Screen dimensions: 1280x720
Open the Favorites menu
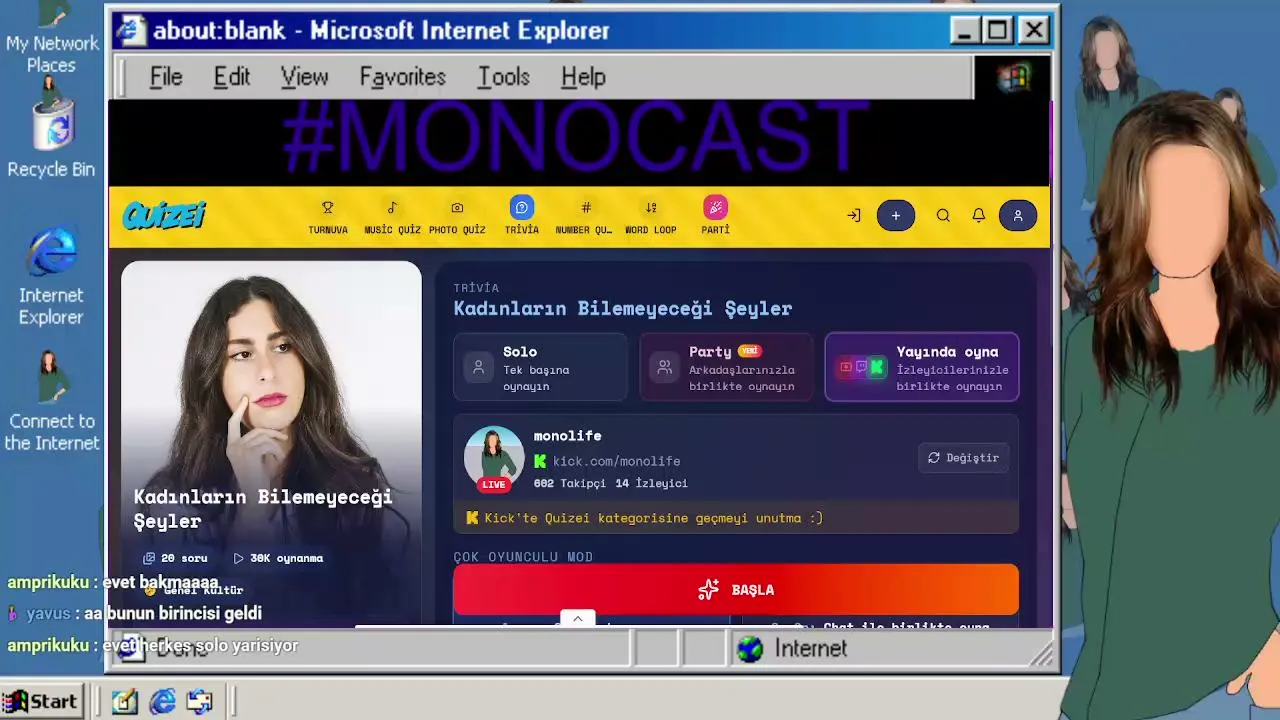[403, 77]
